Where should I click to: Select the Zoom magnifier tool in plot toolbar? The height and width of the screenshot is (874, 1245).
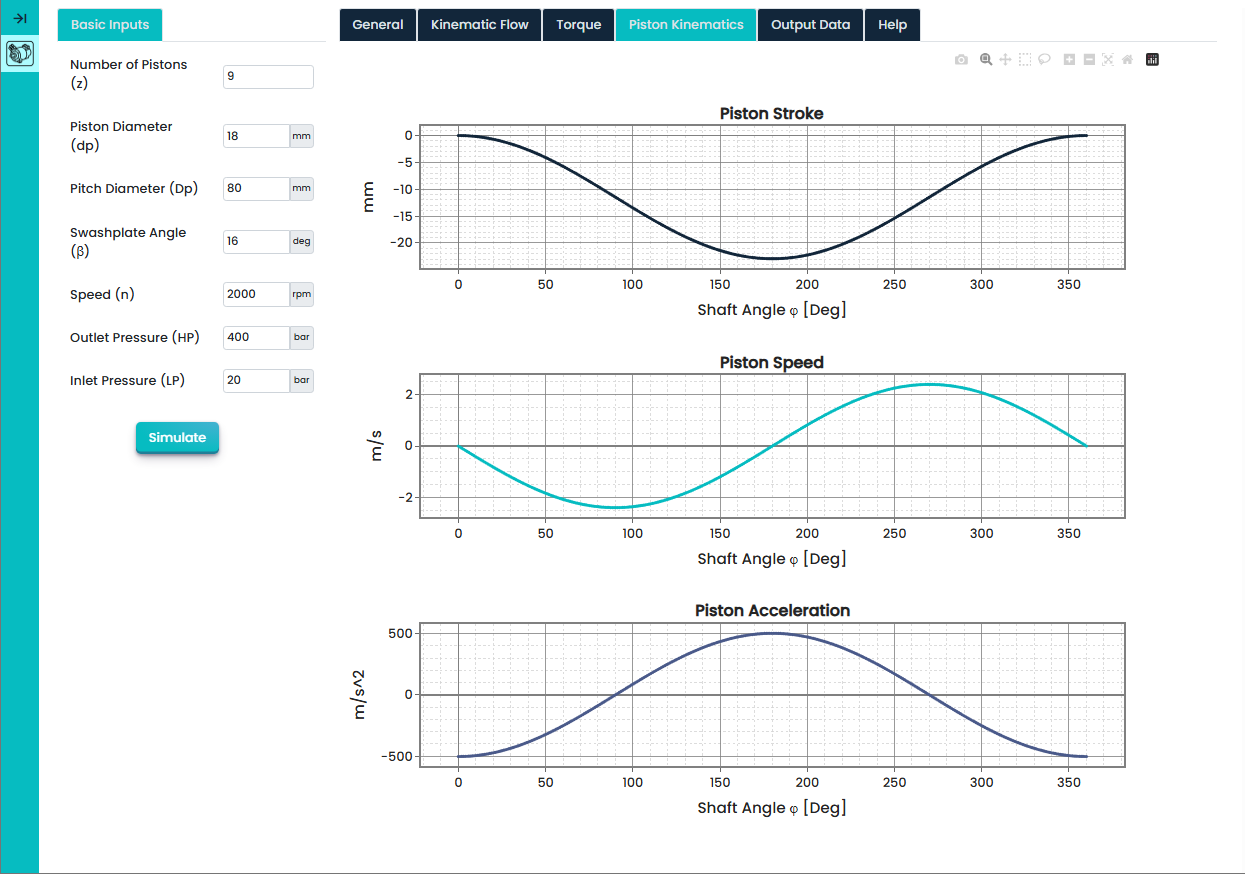[986, 60]
